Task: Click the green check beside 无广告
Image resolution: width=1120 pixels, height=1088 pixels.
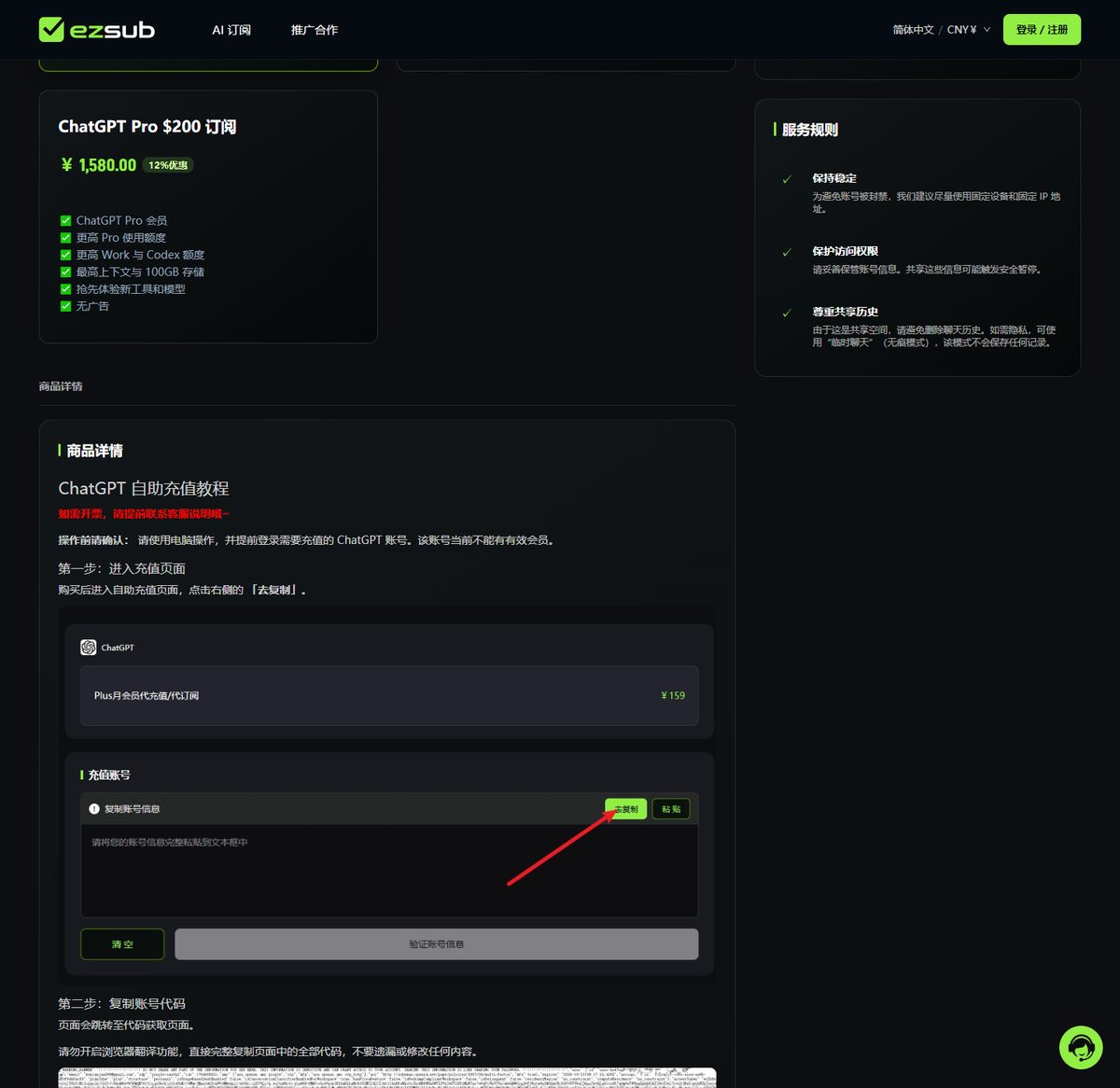Action: (65, 306)
